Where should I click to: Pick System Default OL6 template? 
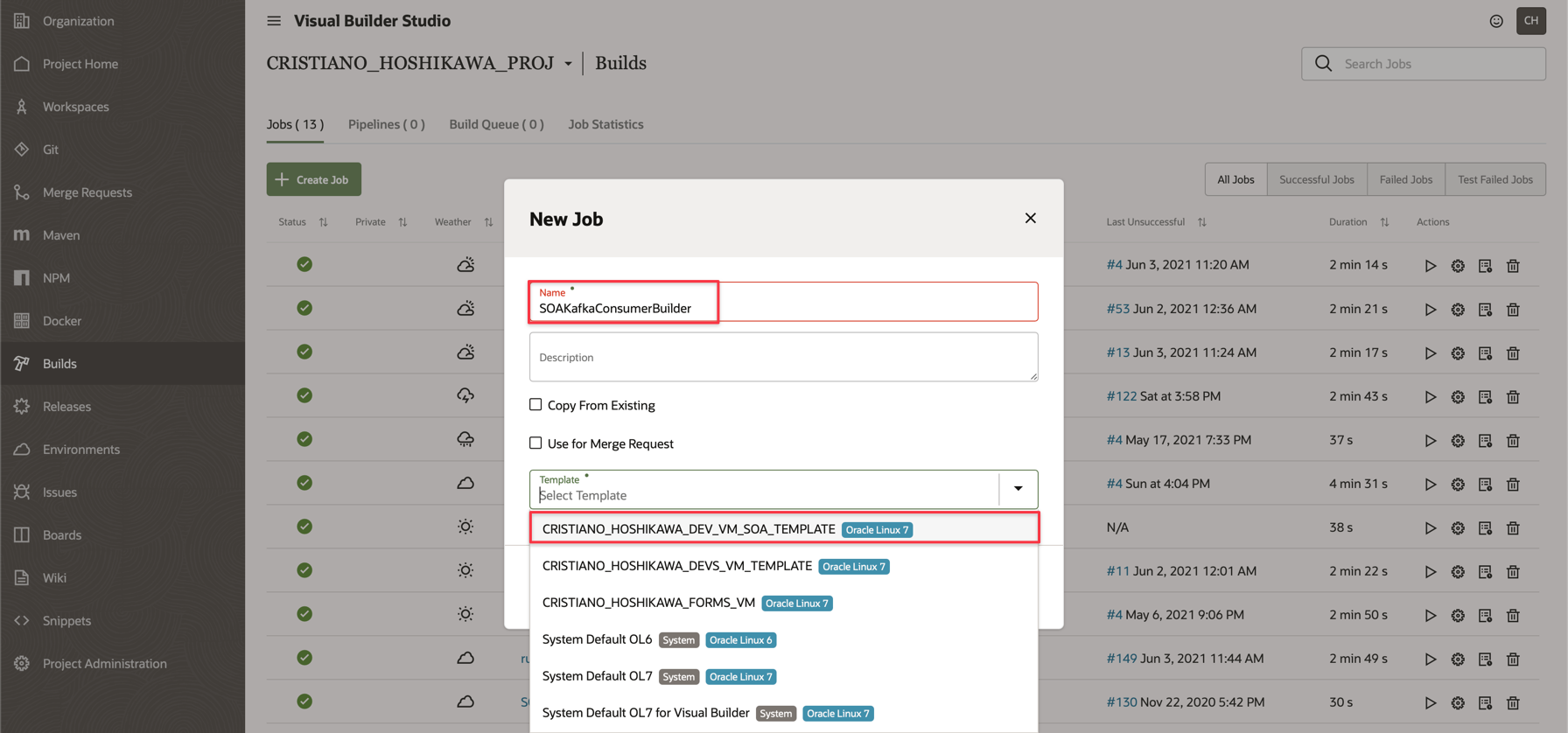784,639
